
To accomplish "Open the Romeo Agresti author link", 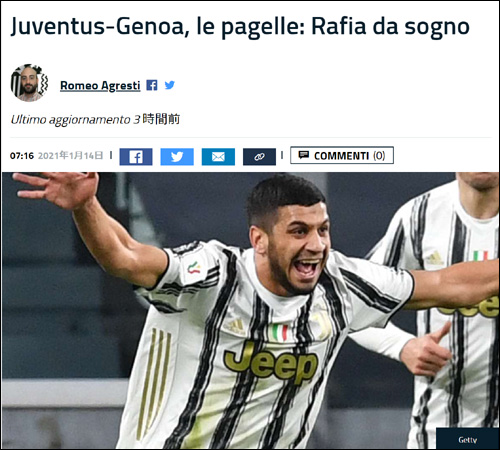I will (100, 86).
